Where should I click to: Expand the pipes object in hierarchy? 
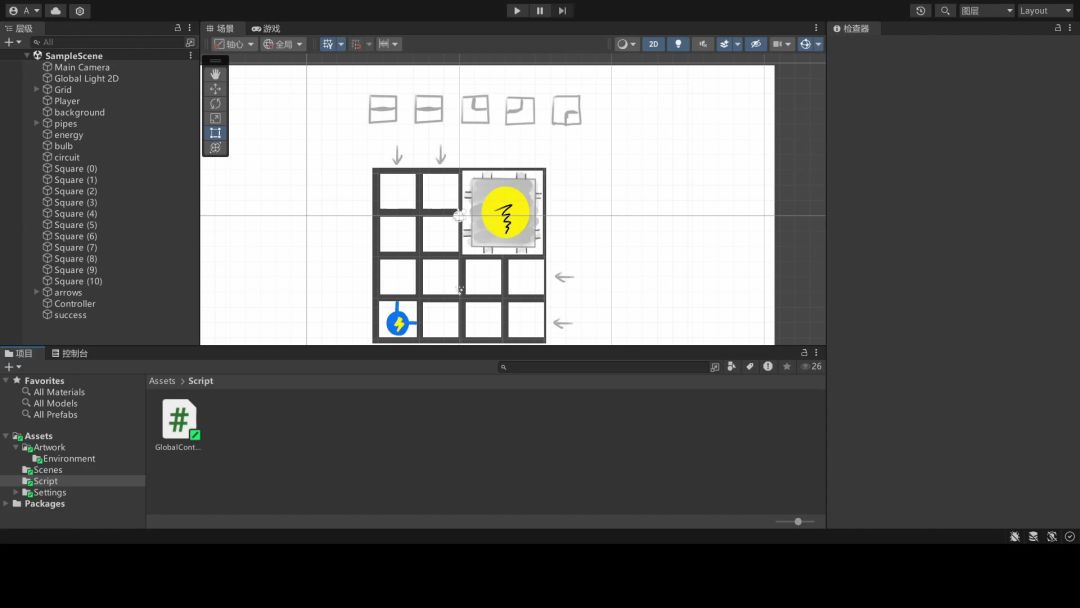point(37,124)
